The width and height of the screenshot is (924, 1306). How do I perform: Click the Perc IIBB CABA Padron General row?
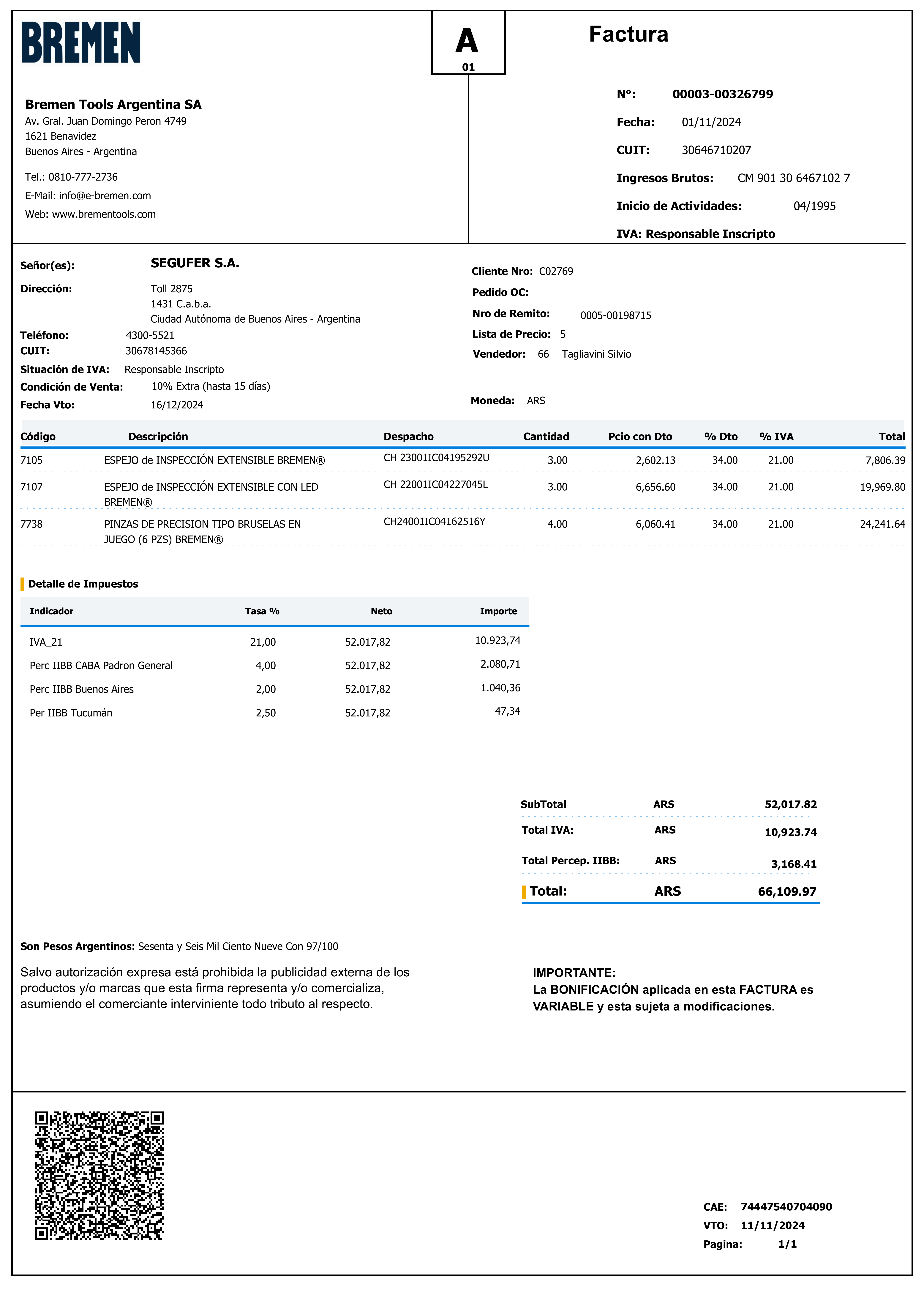point(101,666)
